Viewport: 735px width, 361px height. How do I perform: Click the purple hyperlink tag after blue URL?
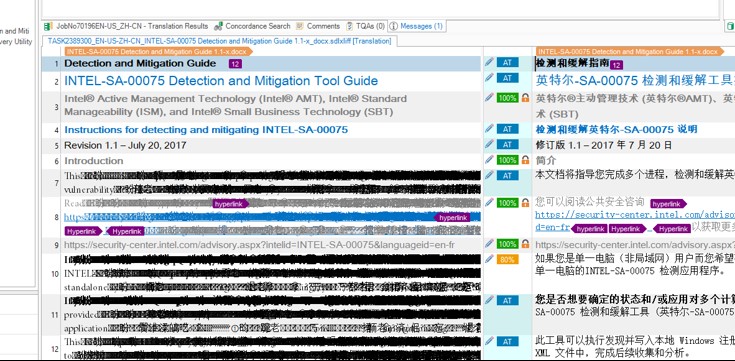click(452, 218)
